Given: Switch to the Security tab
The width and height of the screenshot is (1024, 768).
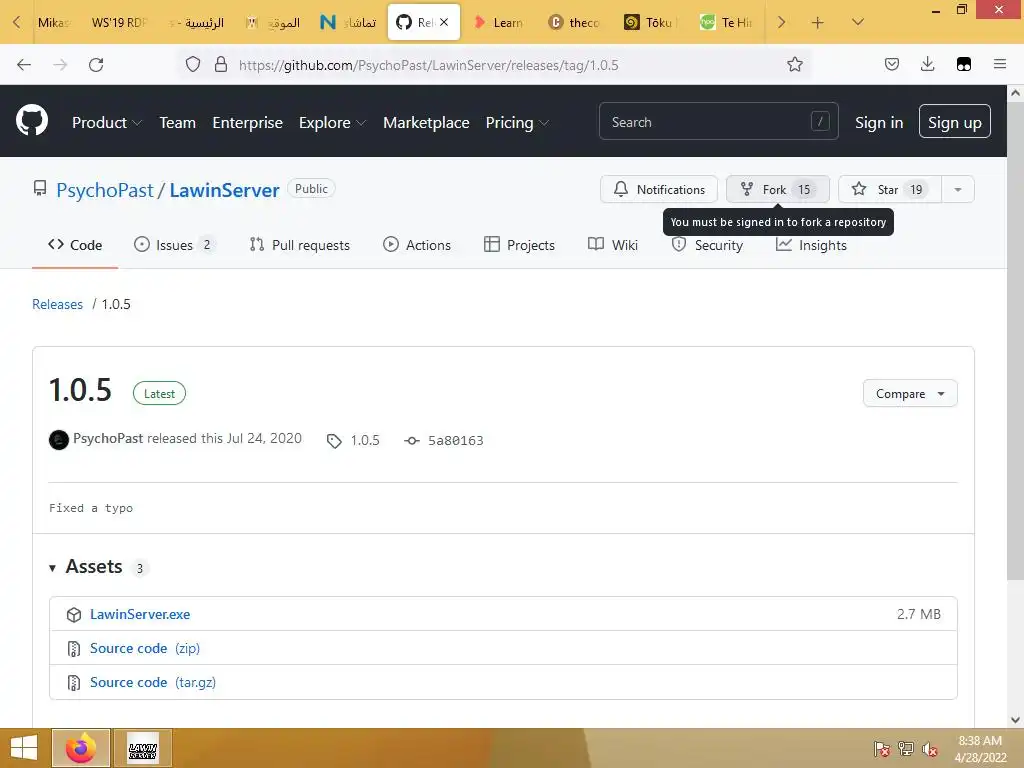Looking at the screenshot, I should pos(707,245).
